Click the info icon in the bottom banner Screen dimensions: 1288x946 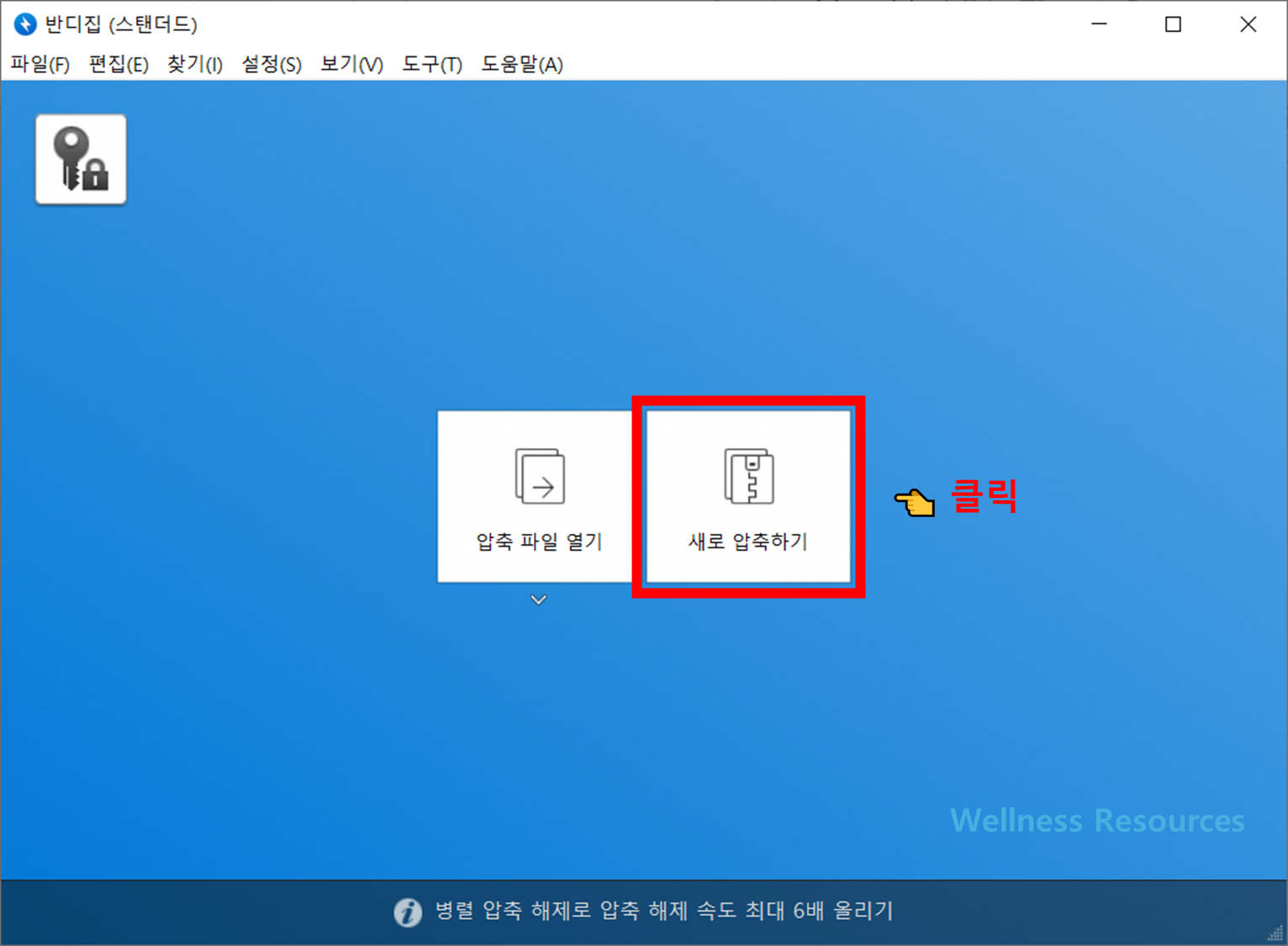408,912
